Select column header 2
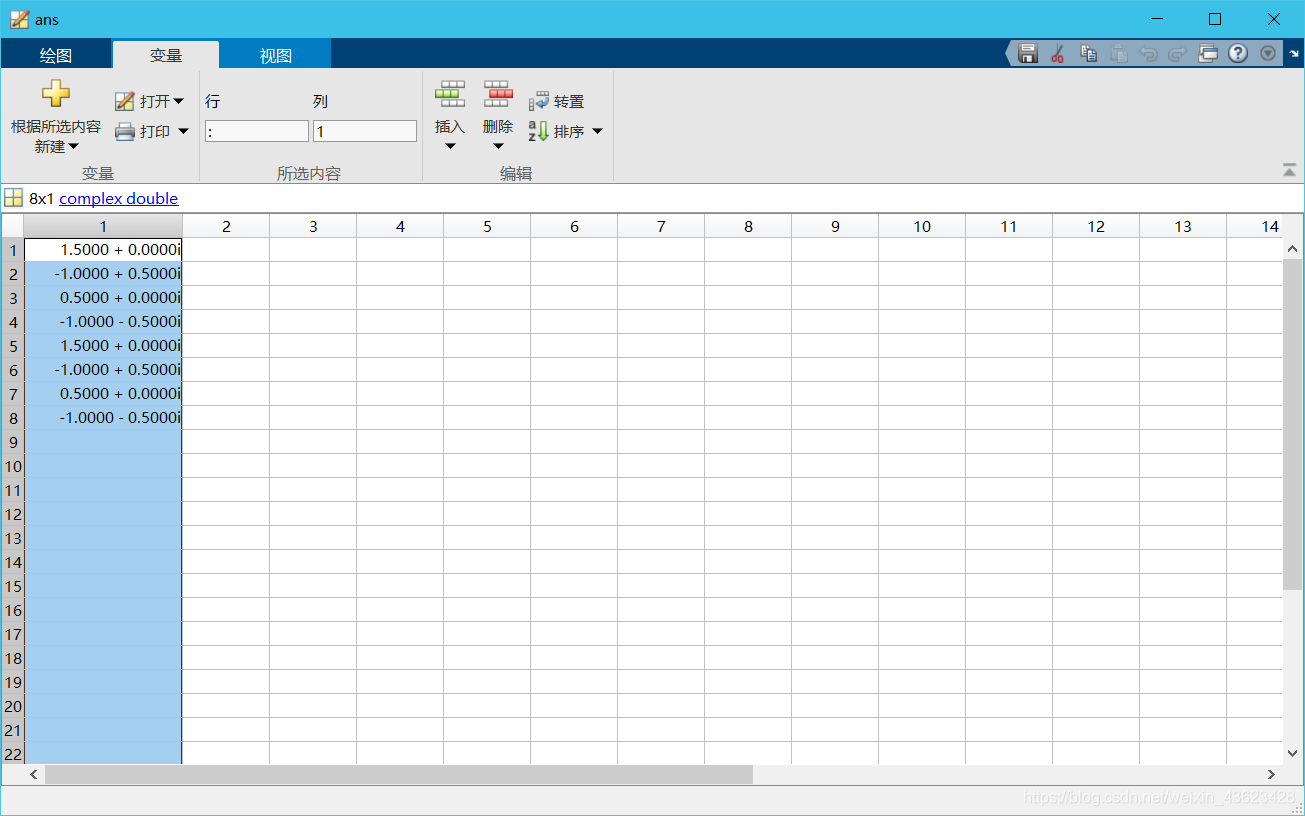This screenshot has width=1305, height=816. coord(226,226)
